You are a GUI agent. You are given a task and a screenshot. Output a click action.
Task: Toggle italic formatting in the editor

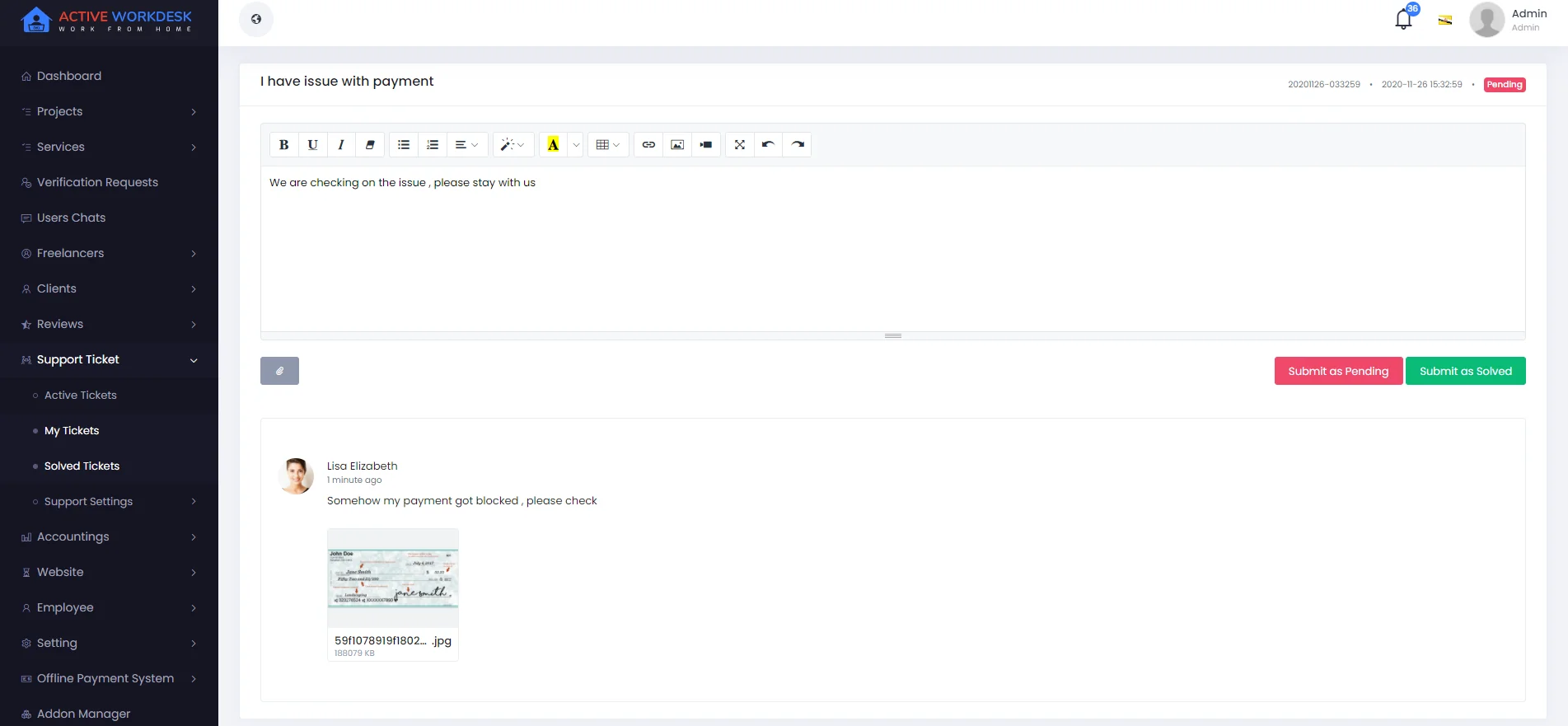click(341, 145)
